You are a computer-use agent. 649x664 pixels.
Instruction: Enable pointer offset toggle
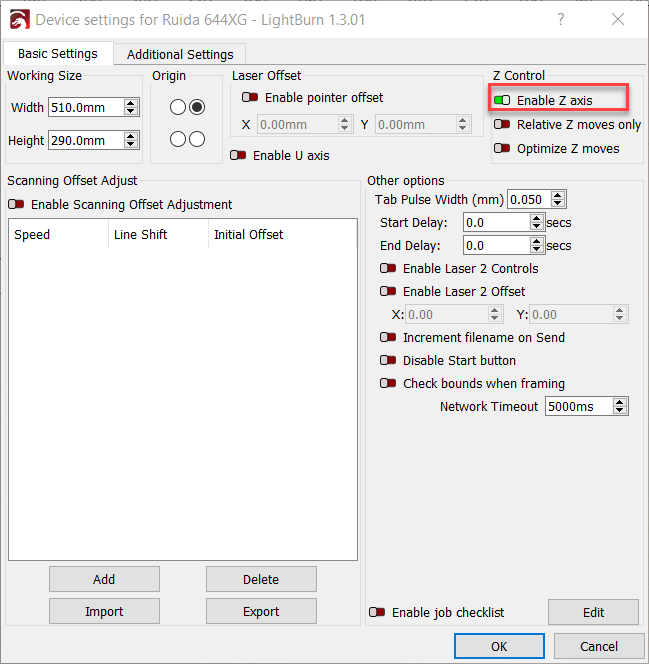coord(250,97)
